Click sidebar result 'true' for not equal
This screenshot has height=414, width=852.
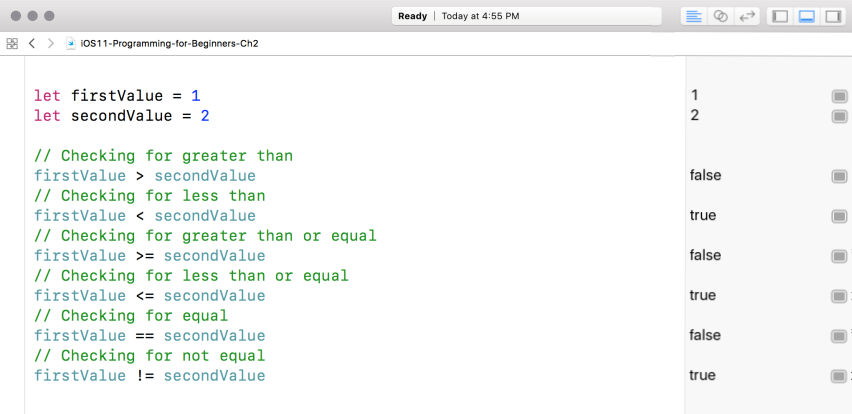point(703,375)
